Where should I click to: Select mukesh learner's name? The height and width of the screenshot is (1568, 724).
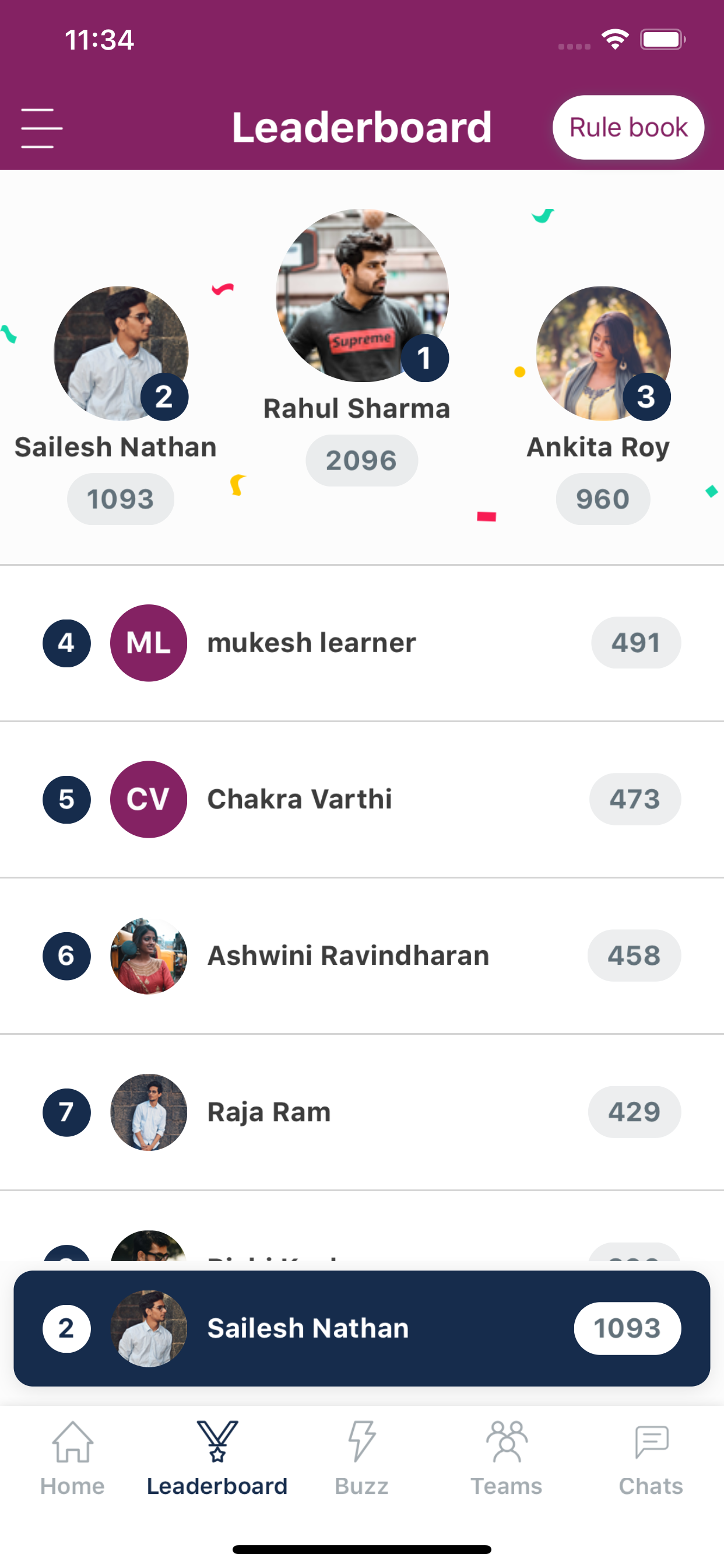[x=311, y=643]
